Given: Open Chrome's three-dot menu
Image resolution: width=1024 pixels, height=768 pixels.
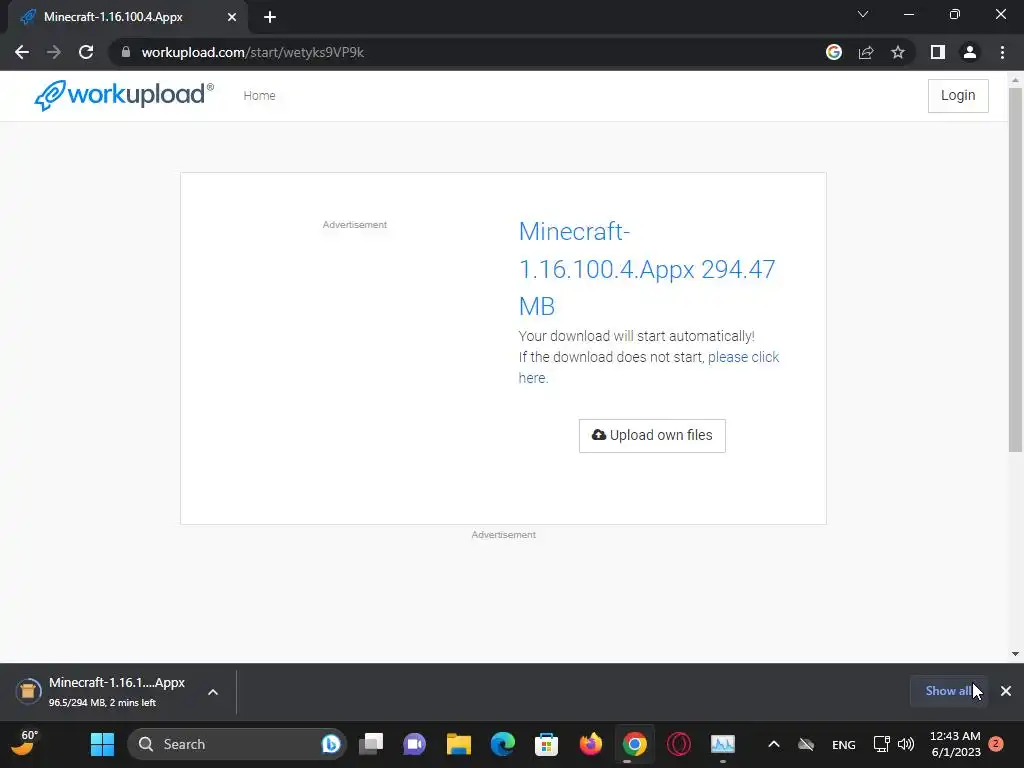Looking at the screenshot, I should click(x=1002, y=52).
